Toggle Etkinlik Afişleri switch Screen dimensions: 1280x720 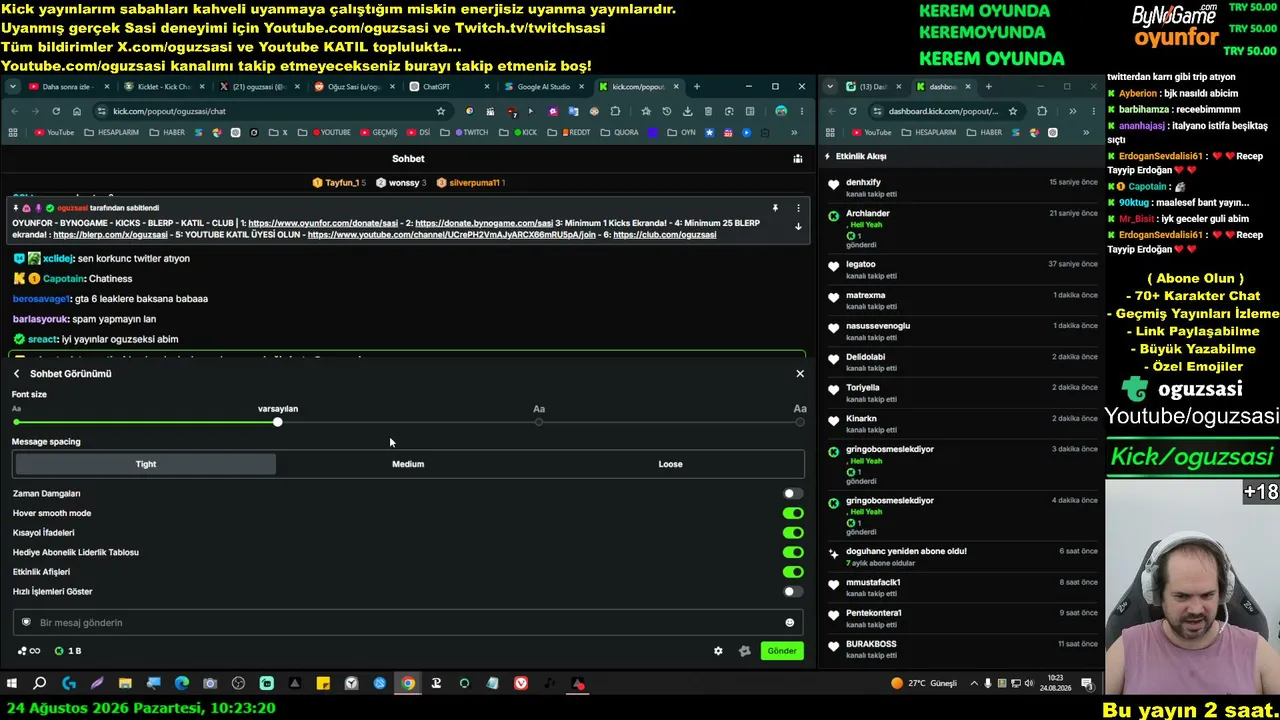click(793, 572)
